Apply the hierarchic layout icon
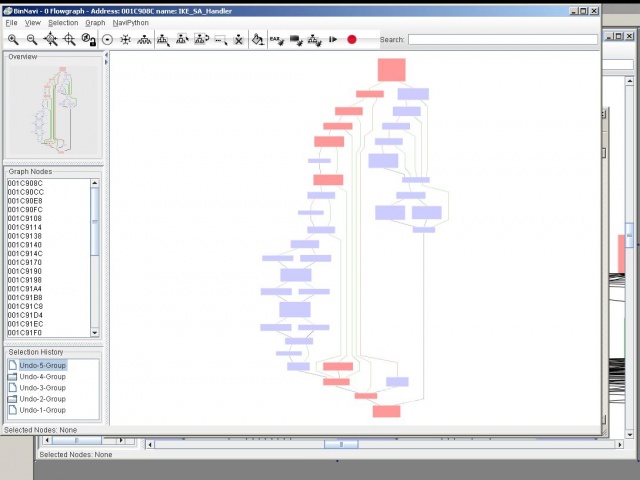 144,40
